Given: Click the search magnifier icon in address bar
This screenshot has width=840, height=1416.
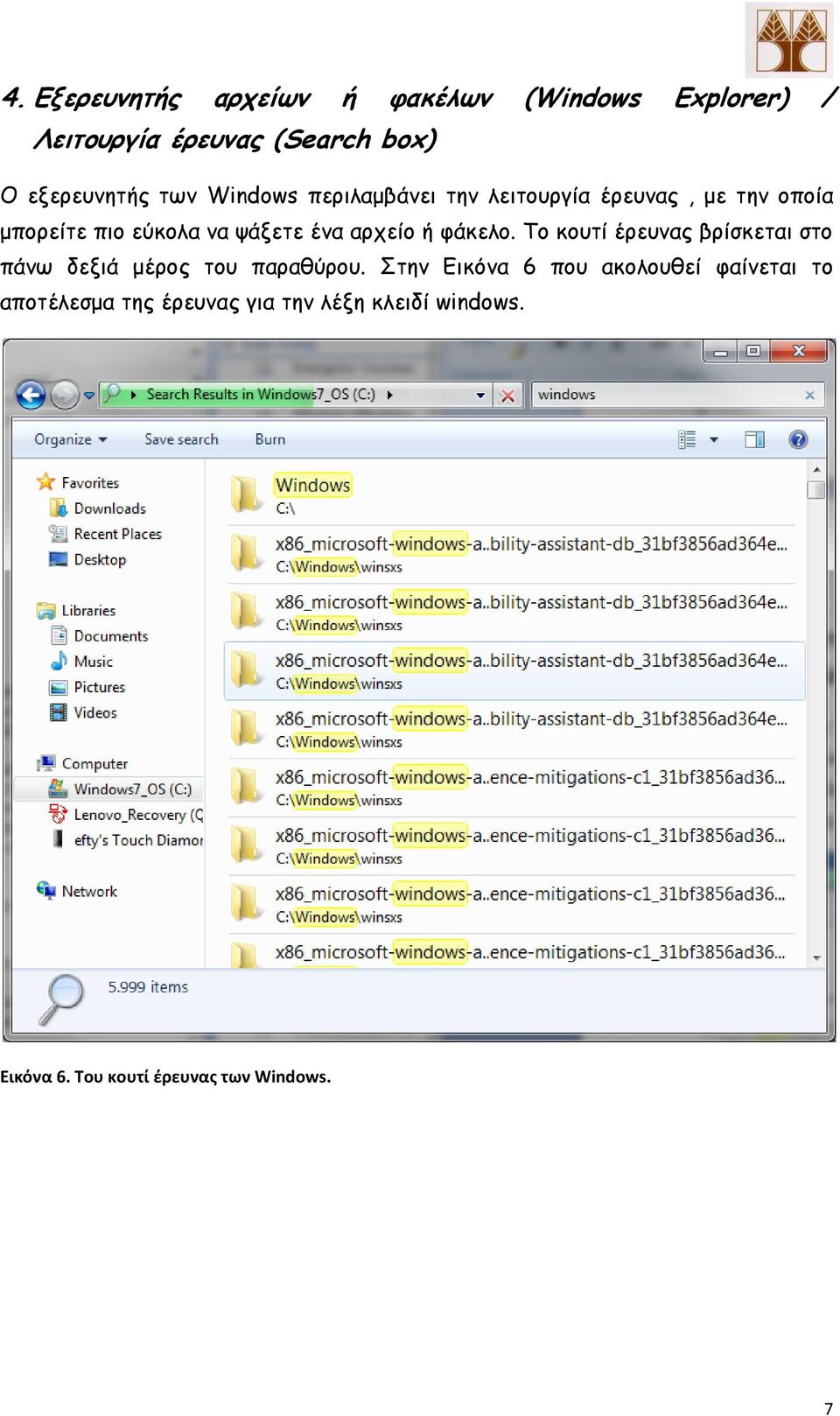Looking at the screenshot, I should point(112,395).
